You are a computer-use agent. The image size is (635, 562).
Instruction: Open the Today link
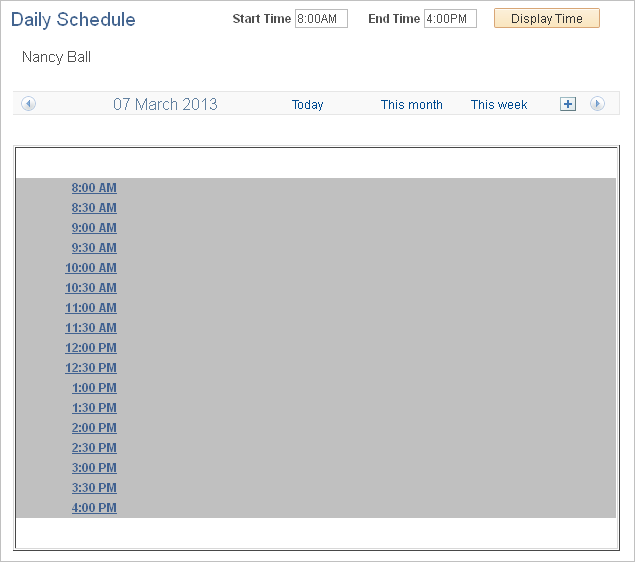coord(307,104)
